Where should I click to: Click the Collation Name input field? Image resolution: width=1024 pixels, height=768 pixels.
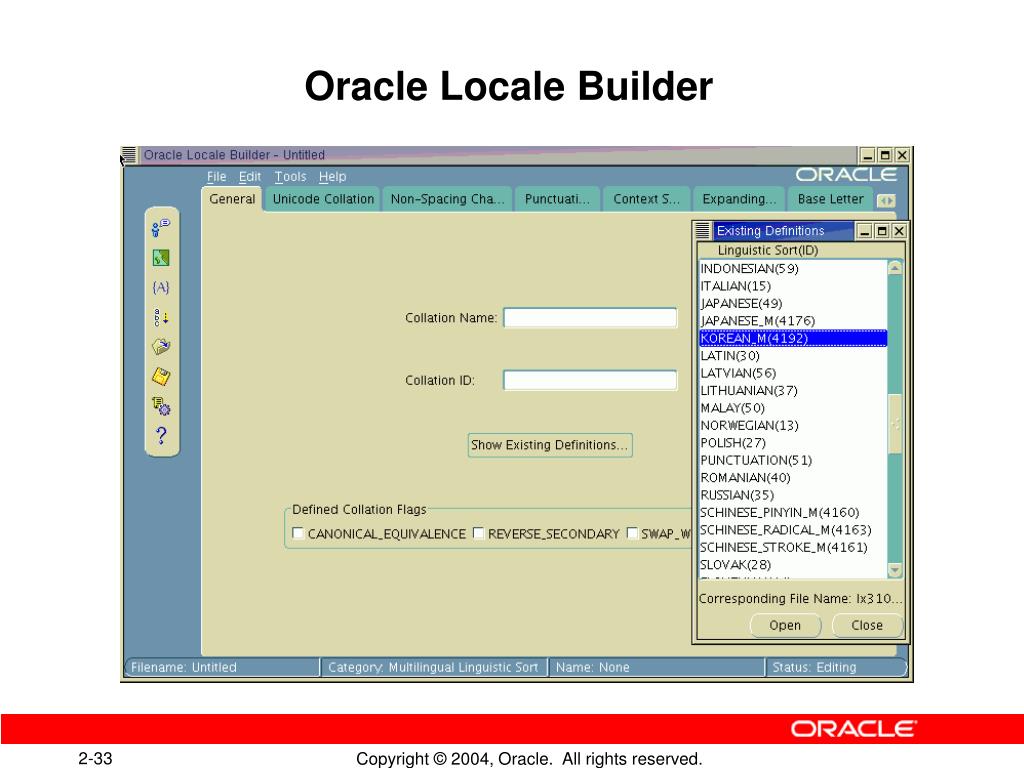coord(590,318)
